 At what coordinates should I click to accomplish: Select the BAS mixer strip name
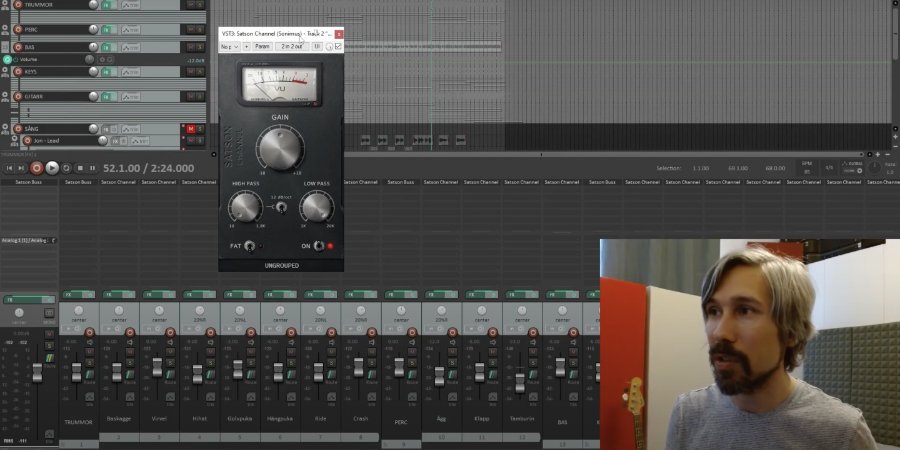coord(562,422)
